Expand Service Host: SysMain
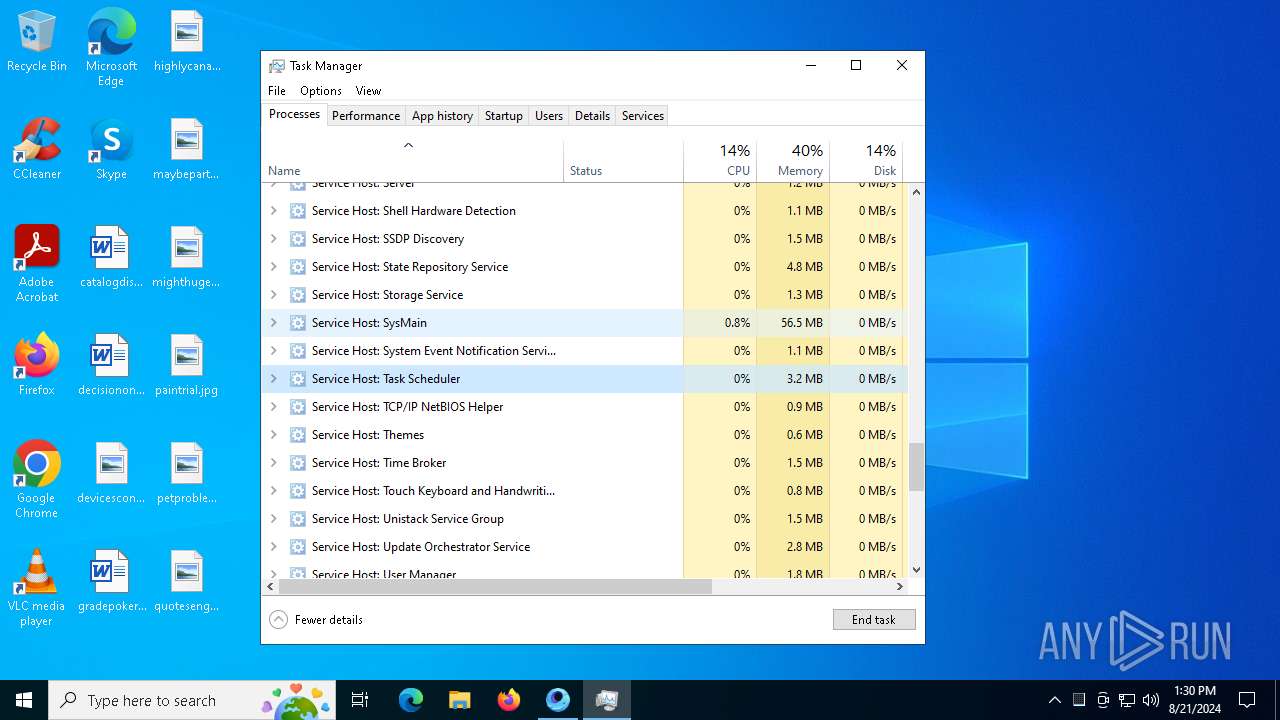1280x720 pixels. [274, 323]
